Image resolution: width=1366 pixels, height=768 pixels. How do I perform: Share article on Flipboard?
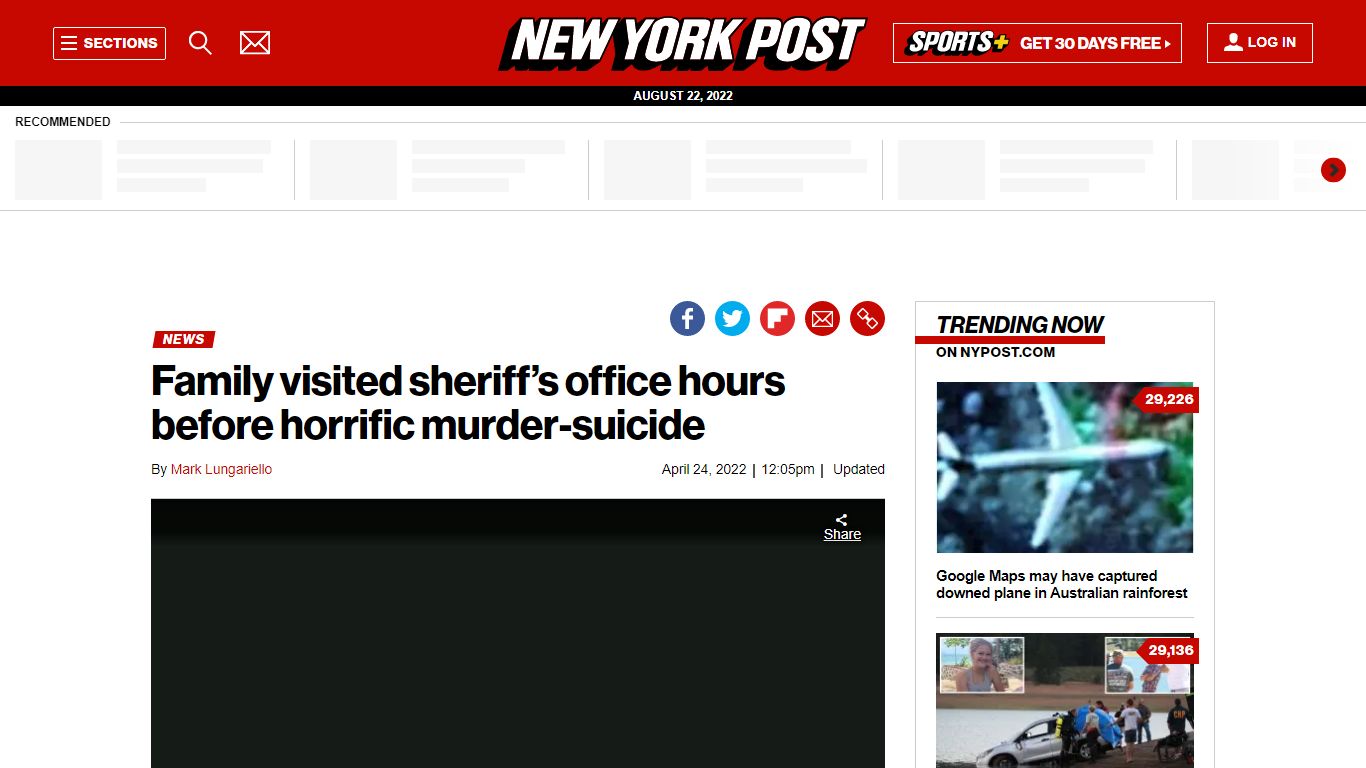pos(777,319)
